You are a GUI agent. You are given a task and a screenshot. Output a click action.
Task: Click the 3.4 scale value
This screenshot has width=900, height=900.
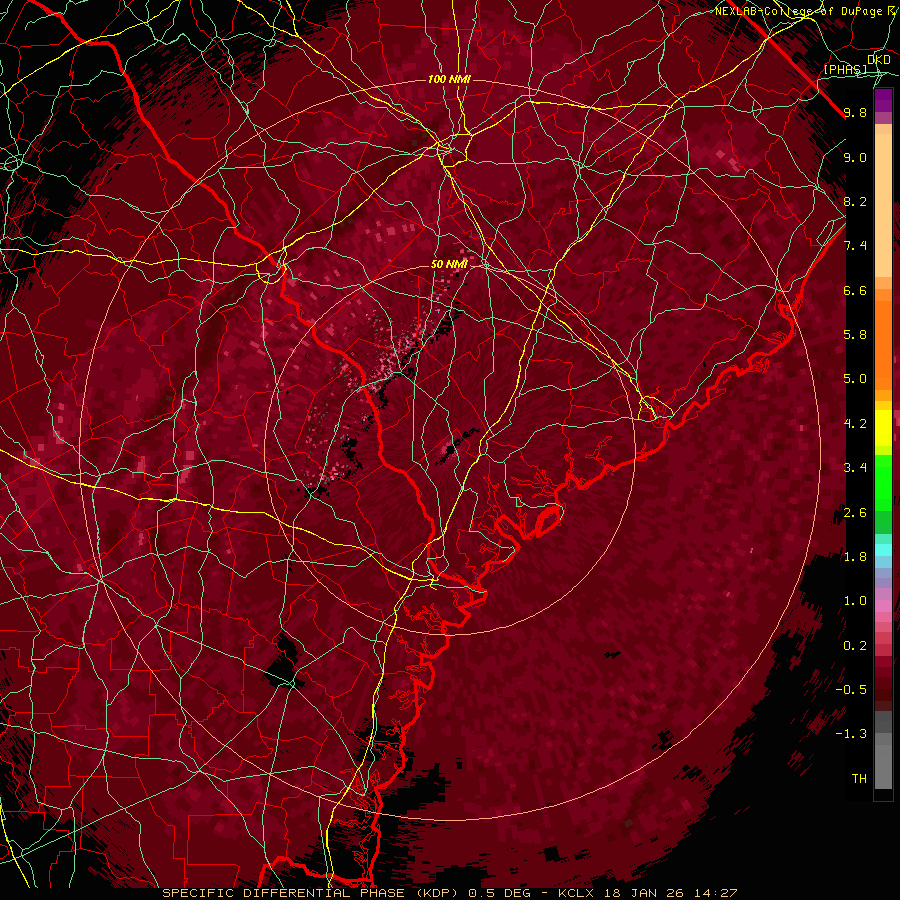[x=855, y=468]
